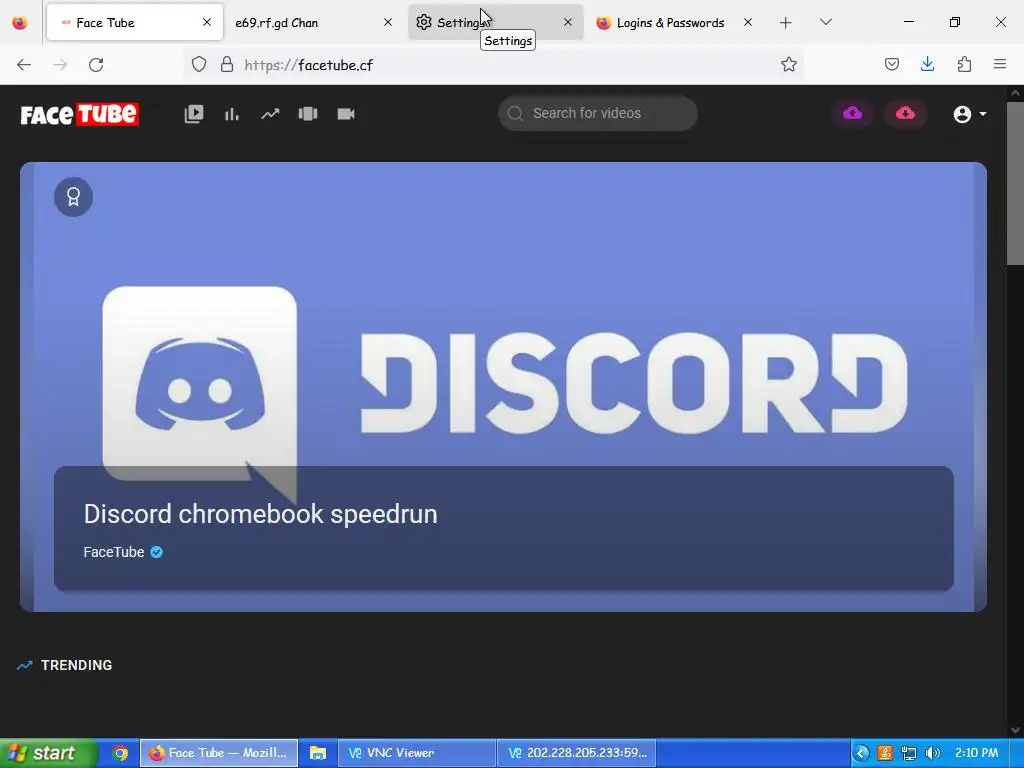1024x768 pixels.
Task: Launch Chrome from the taskbar
Action: pyautogui.click(x=120, y=753)
